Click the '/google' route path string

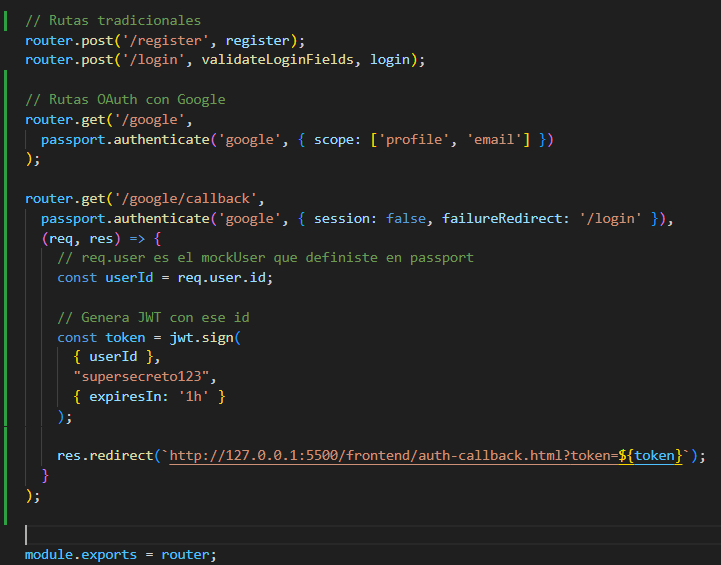click(149, 120)
